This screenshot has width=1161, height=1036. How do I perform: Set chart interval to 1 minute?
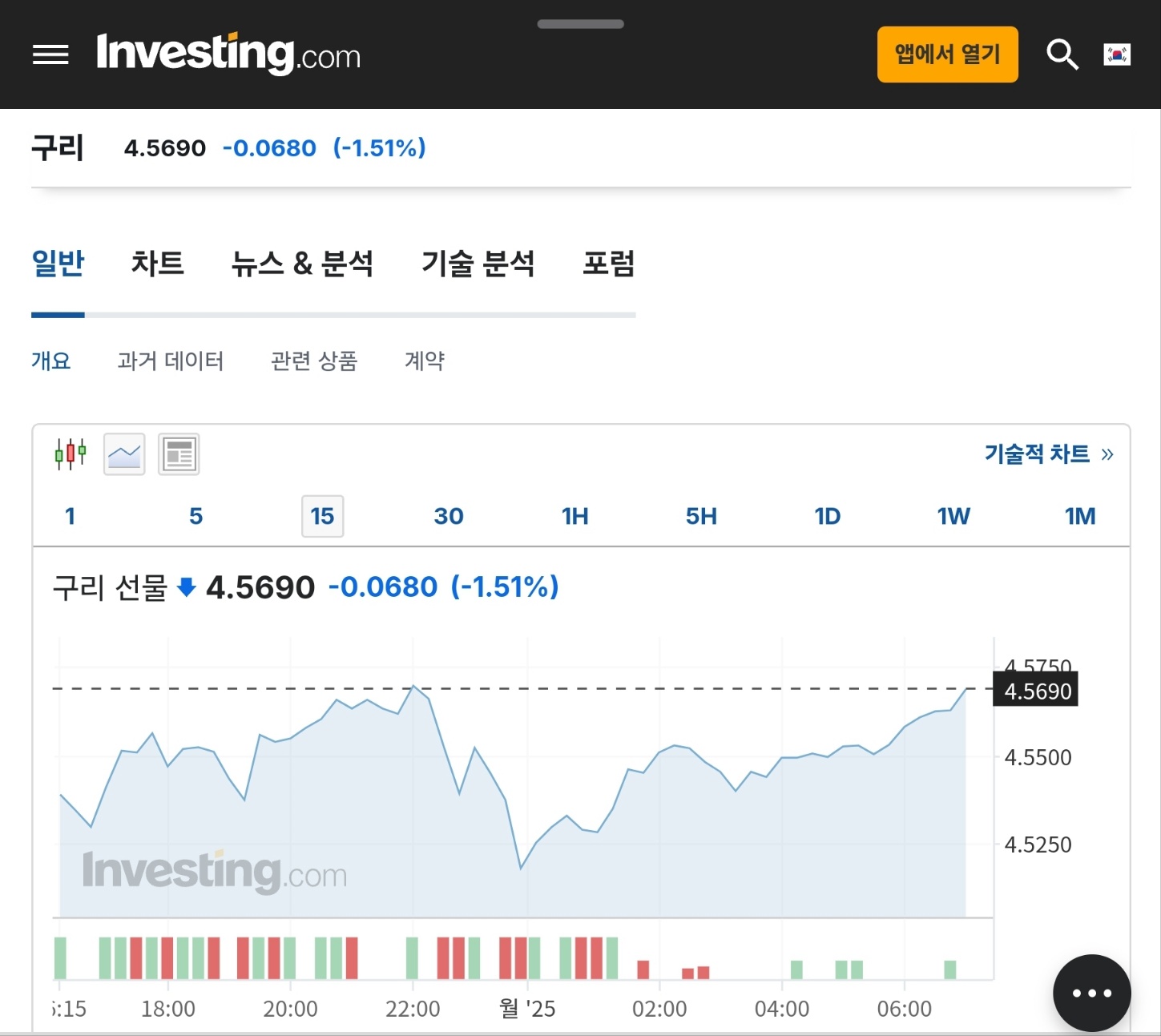tap(70, 516)
